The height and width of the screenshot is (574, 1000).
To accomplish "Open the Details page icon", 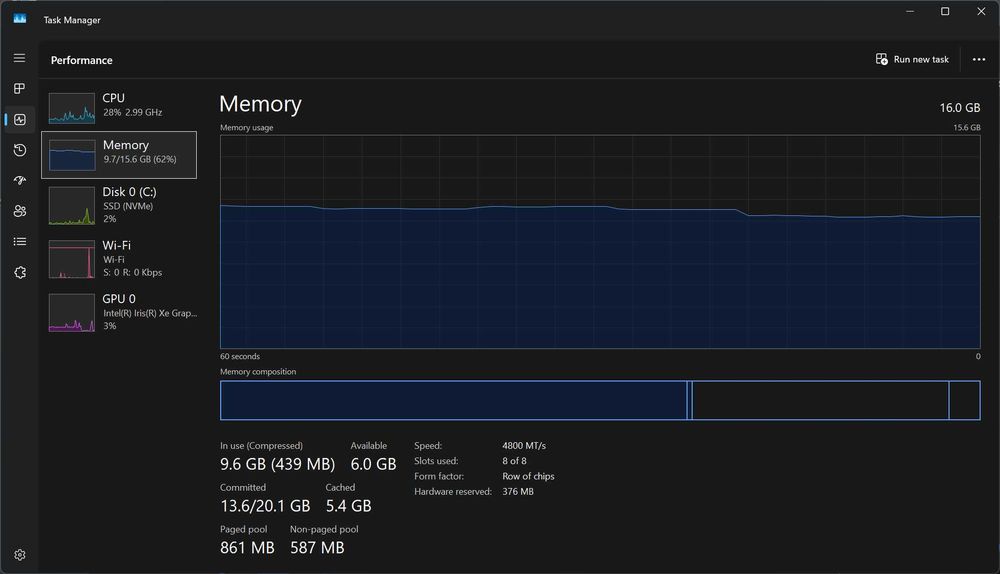I will click(20, 242).
